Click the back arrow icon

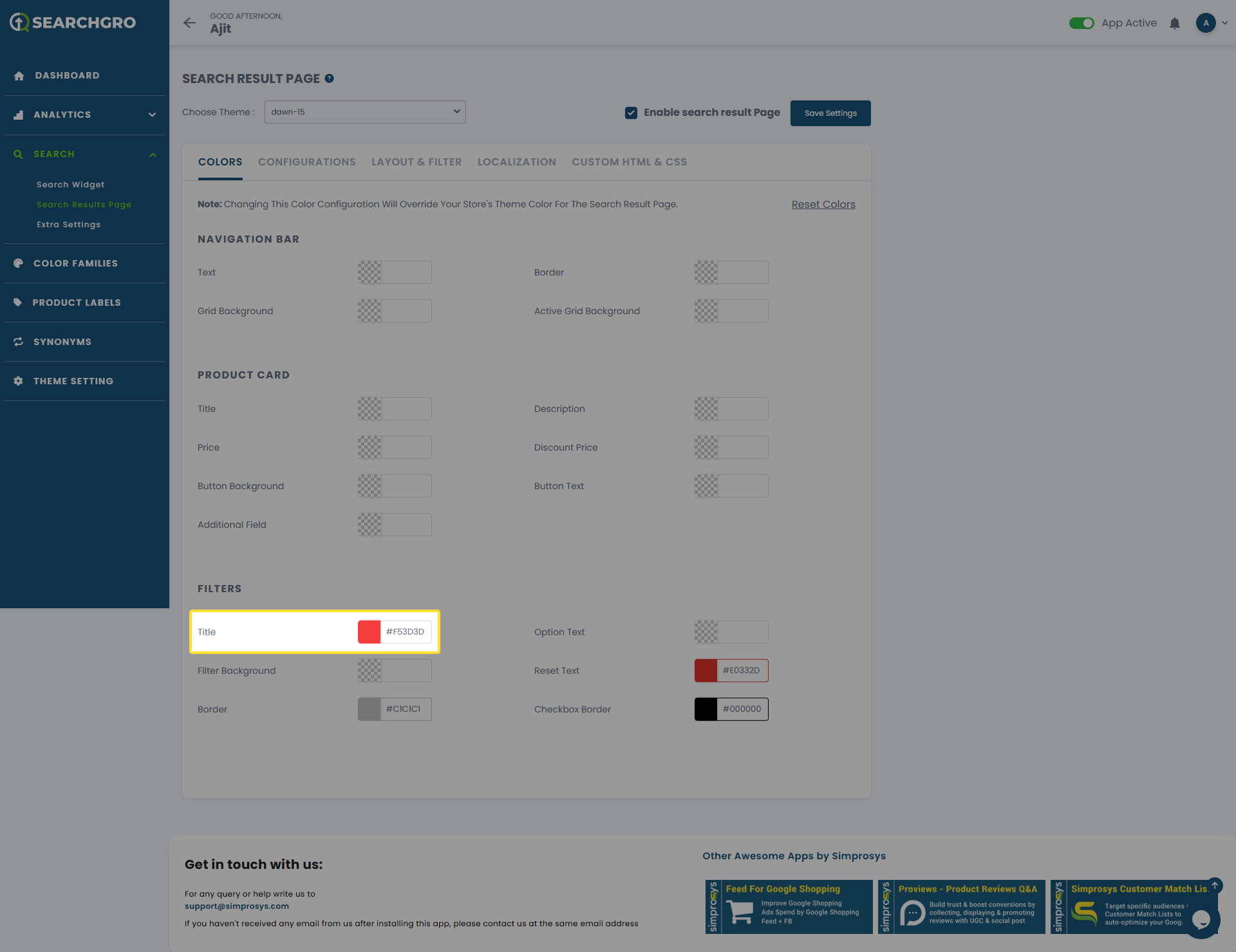(189, 23)
